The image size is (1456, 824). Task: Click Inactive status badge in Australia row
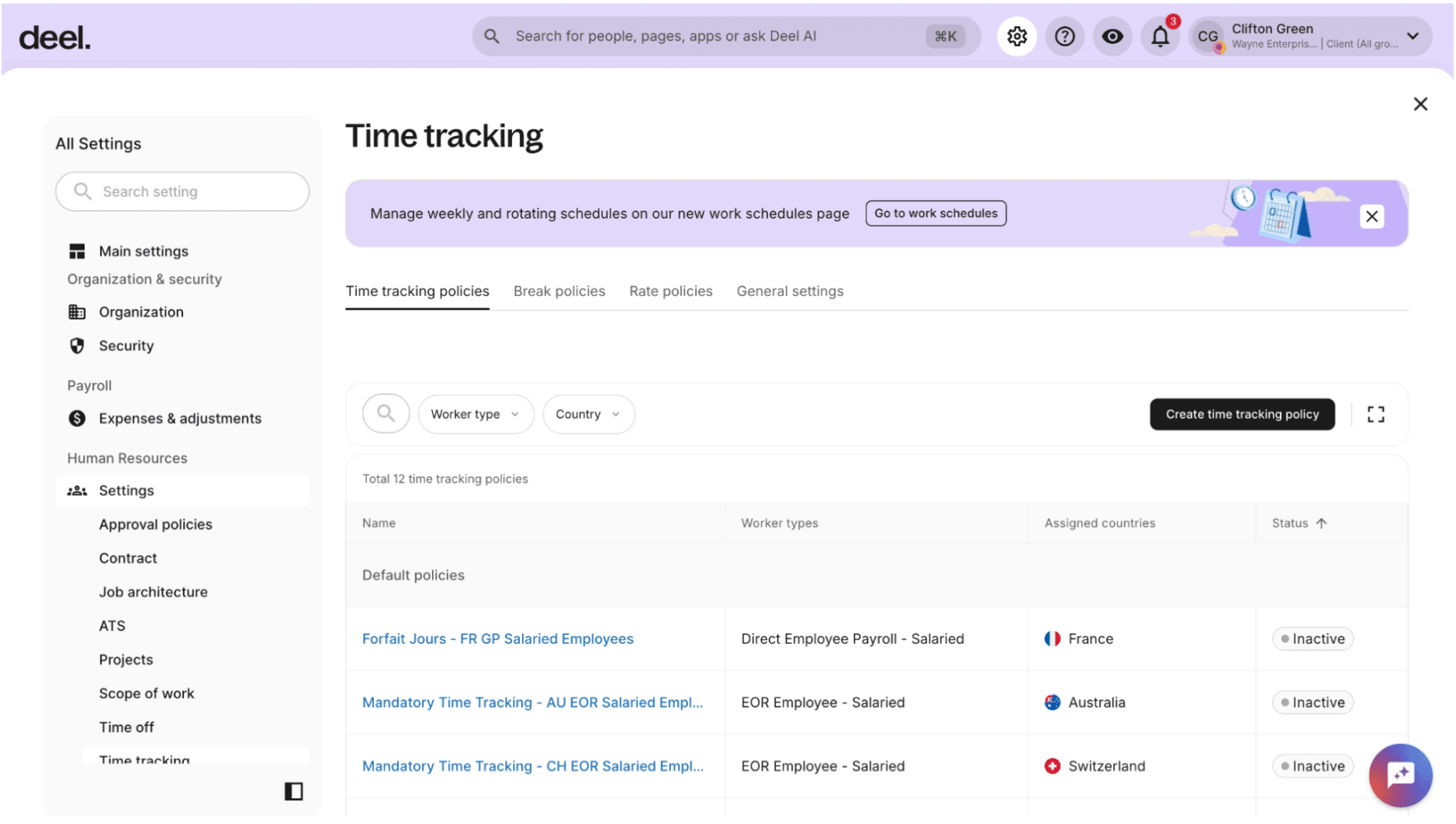(1313, 703)
